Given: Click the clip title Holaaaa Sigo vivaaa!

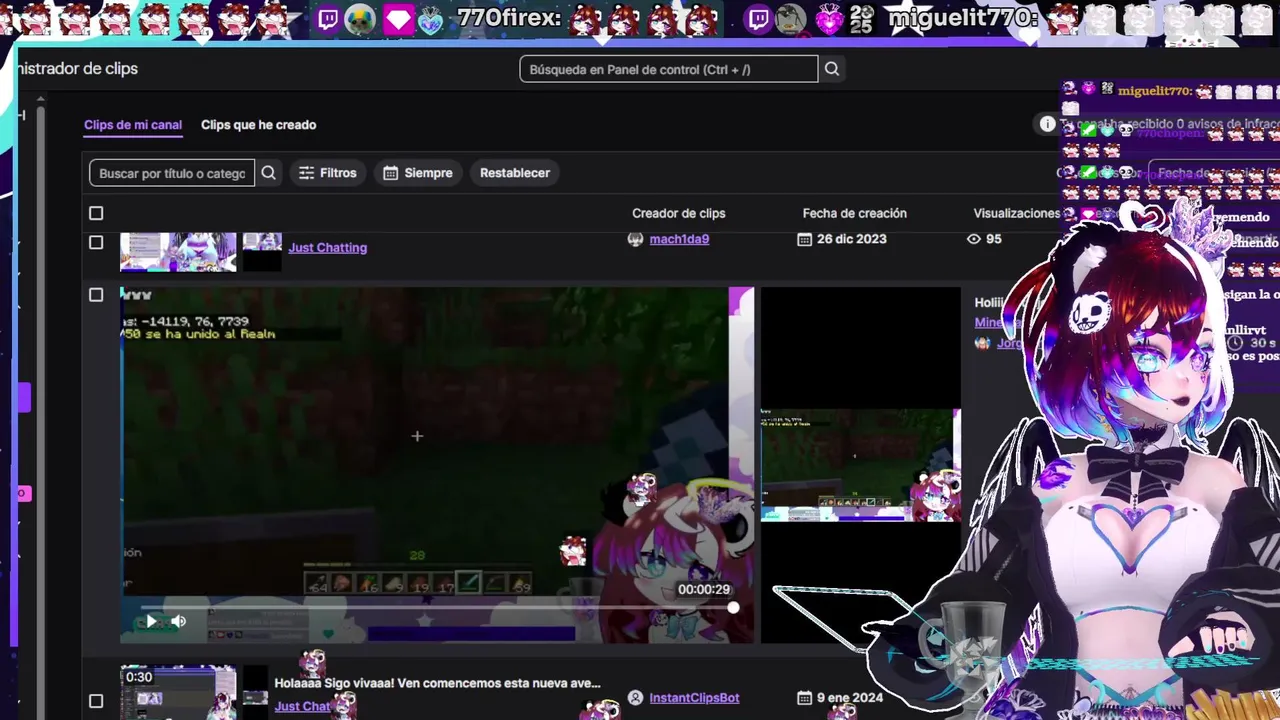Looking at the screenshot, I should [x=437, y=683].
